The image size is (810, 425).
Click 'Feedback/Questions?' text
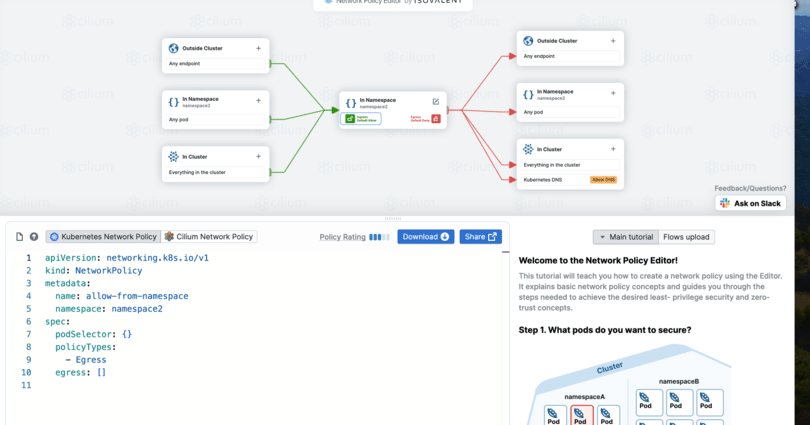coord(750,188)
